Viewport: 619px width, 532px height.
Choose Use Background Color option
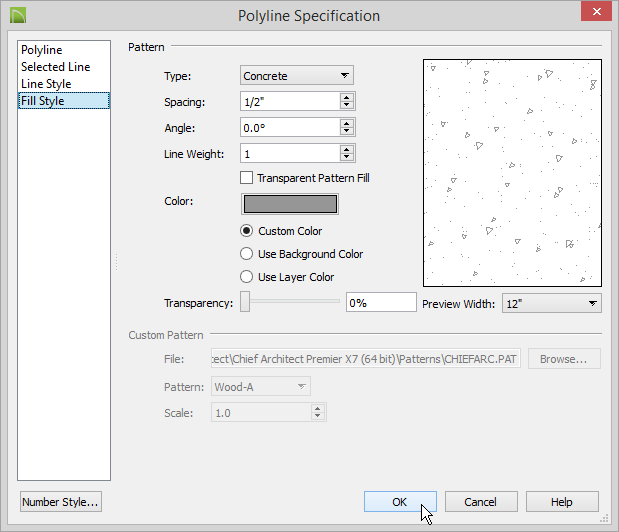click(247, 253)
